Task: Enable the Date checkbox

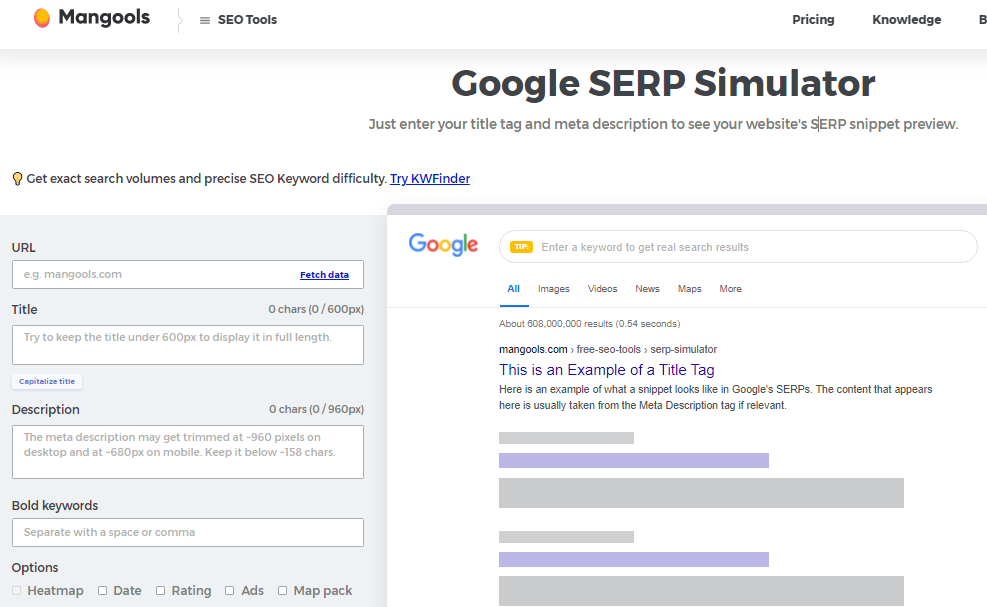Action: [103, 591]
